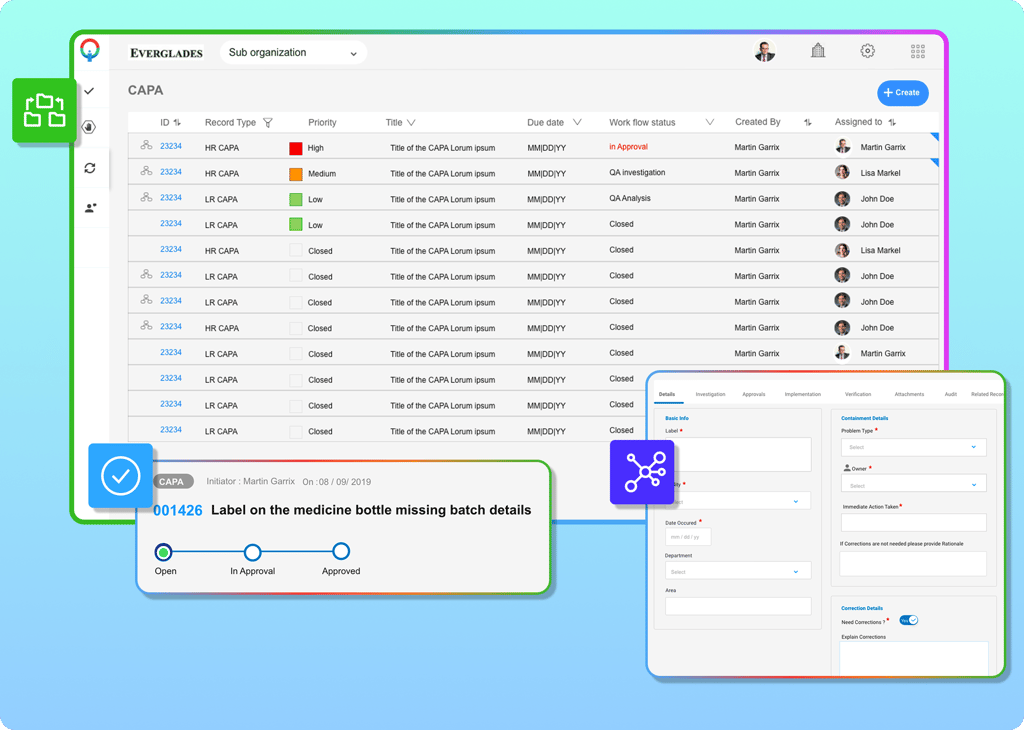Click the EVERGLADES brand name
1024x730 pixels.
coord(167,54)
